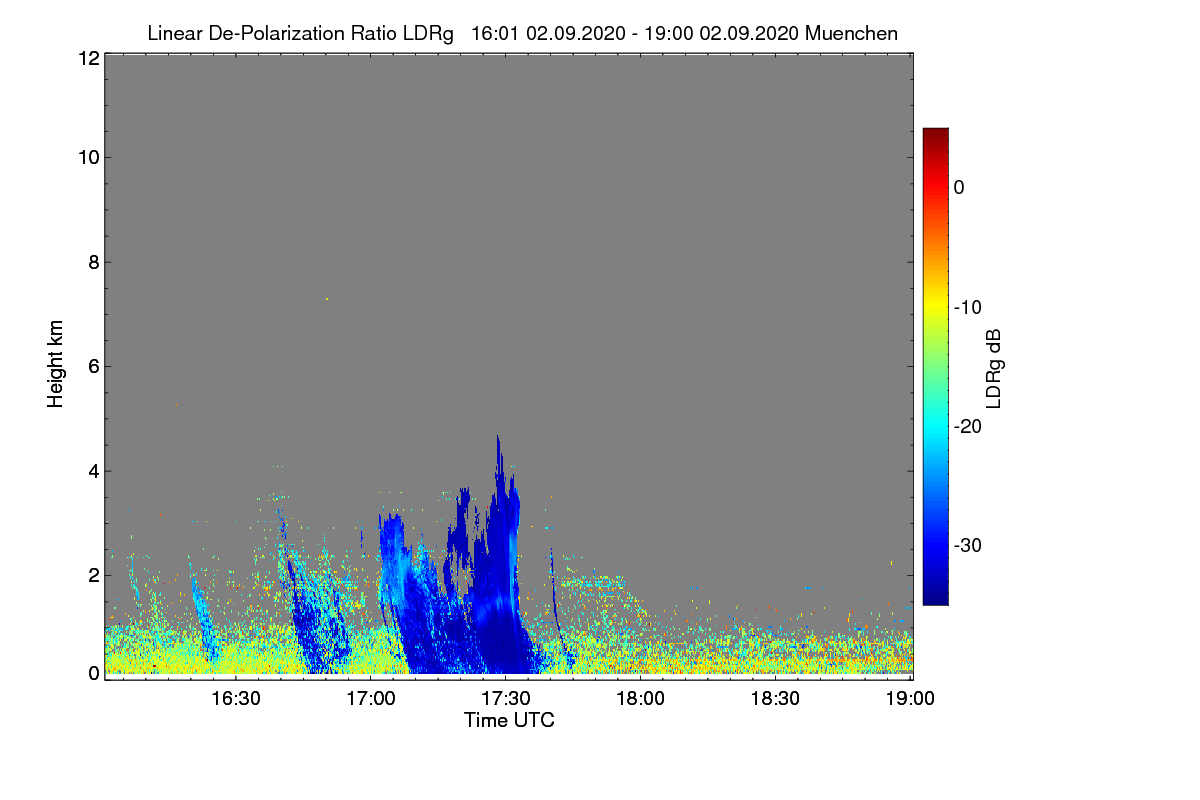Click the plot title 'Linear De-Polarization Ratio LDRg'

pyautogui.click(x=301, y=33)
